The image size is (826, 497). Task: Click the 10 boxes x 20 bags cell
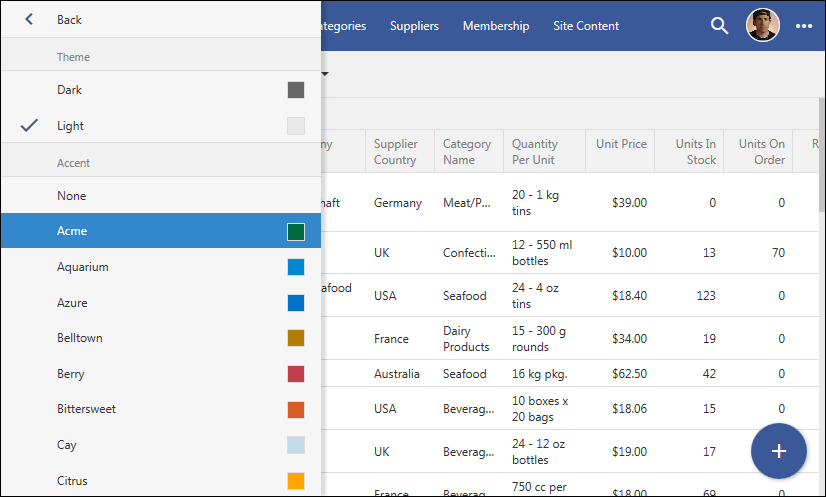pos(540,409)
